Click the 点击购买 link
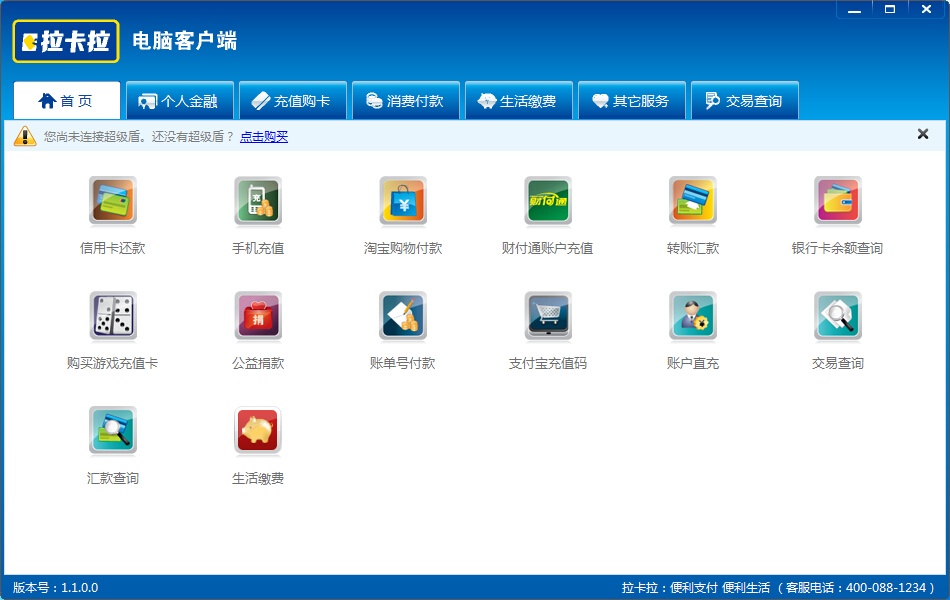The width and height of the screenshot is (950, 600). tap(264, 137)
